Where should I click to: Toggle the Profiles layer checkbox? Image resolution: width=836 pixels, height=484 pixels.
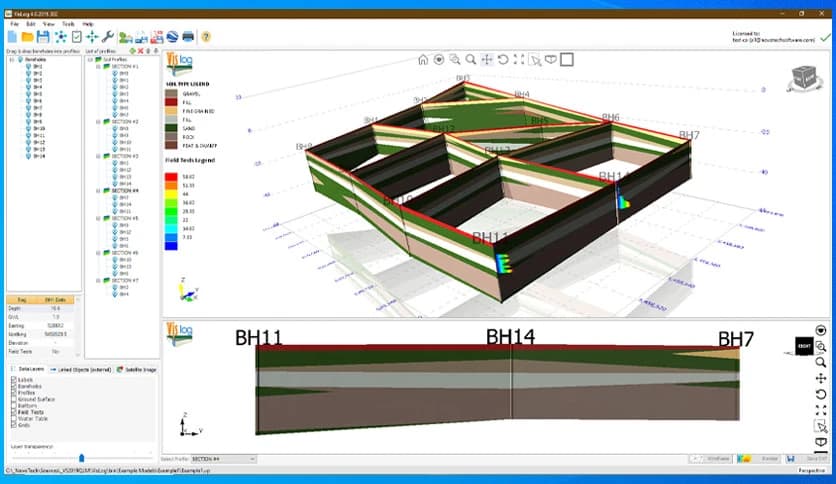tap(14, 392)
